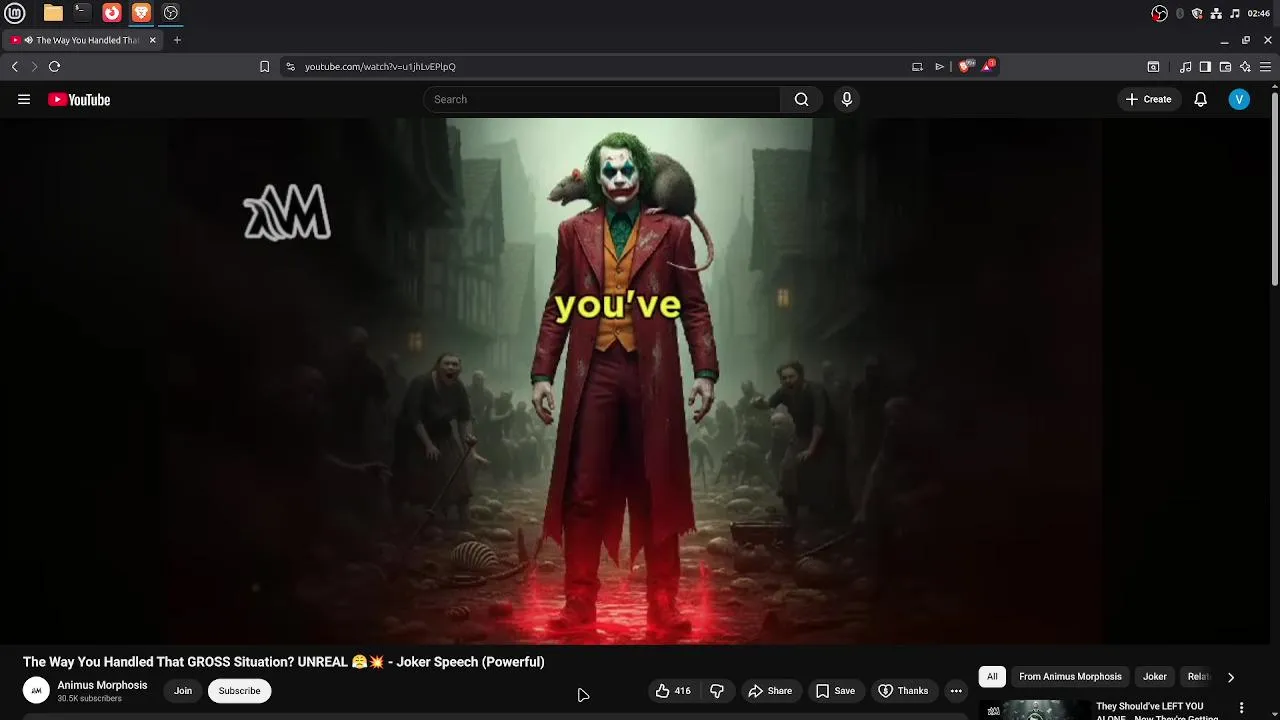The height and width of the screenshot is (720, 1280).
Task: Open the Files folder in the panel
Action: 53,13
